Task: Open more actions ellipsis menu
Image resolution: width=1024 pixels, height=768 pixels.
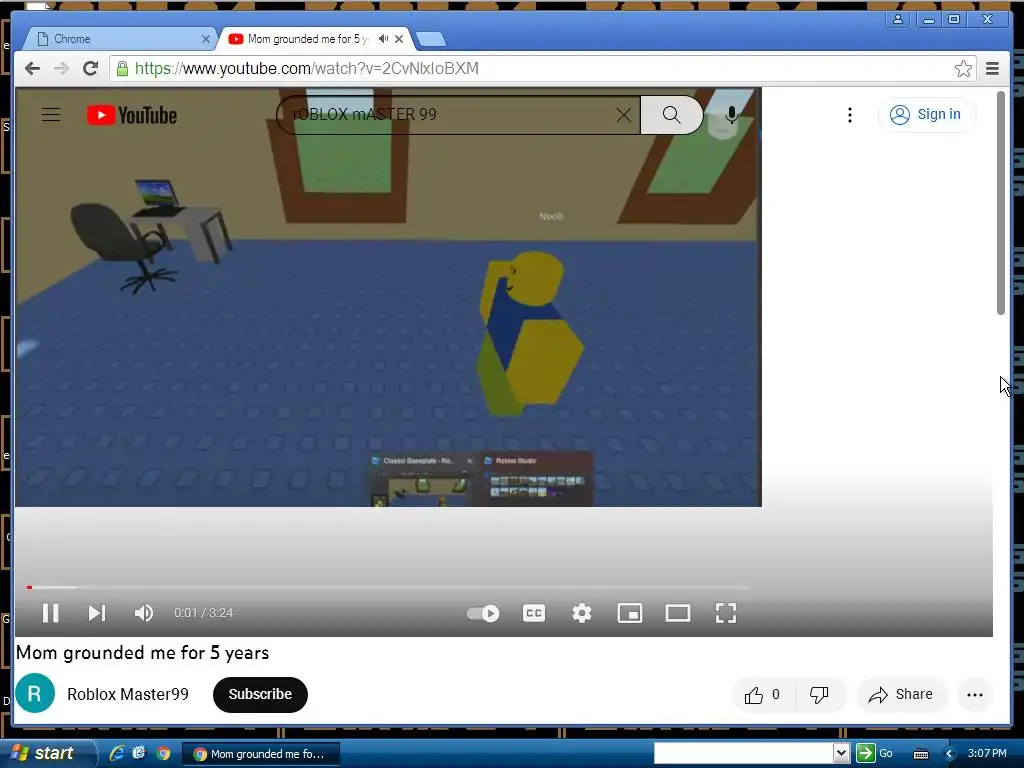Action: coord(974,695)
